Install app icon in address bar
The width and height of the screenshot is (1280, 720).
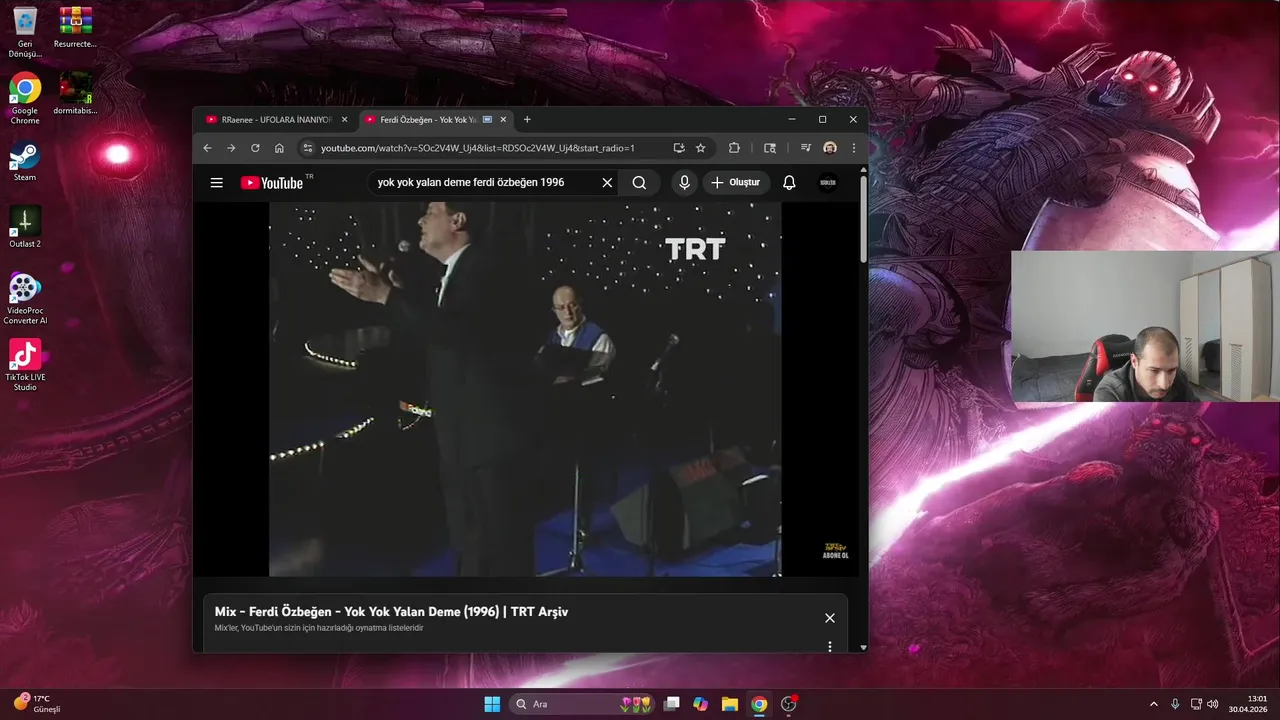(679, 148)
